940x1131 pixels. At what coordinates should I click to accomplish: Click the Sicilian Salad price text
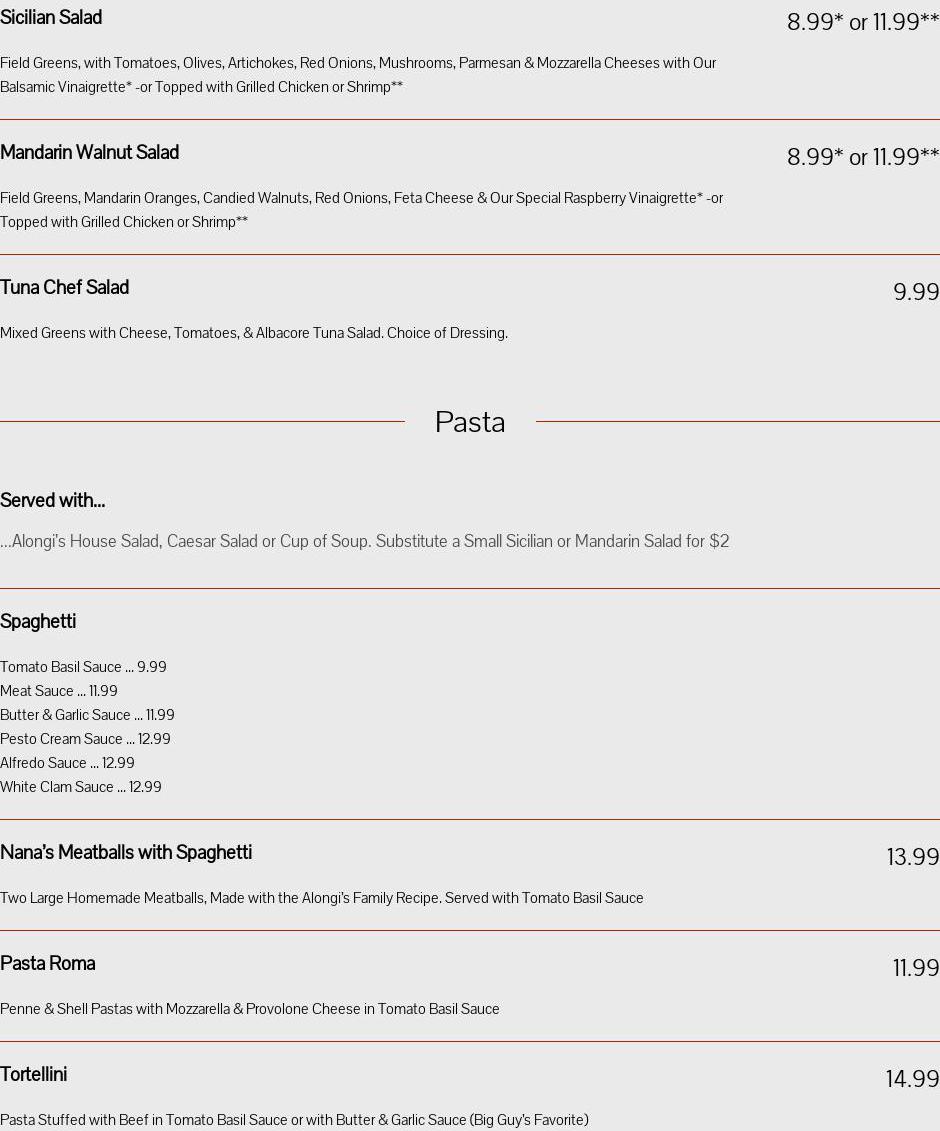862,22
